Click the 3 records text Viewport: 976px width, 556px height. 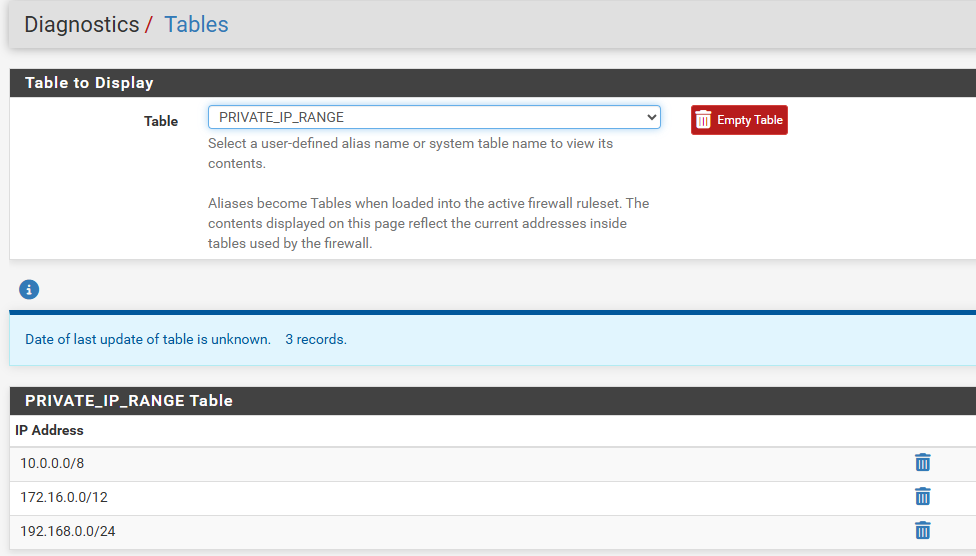[x=315, y=339]
